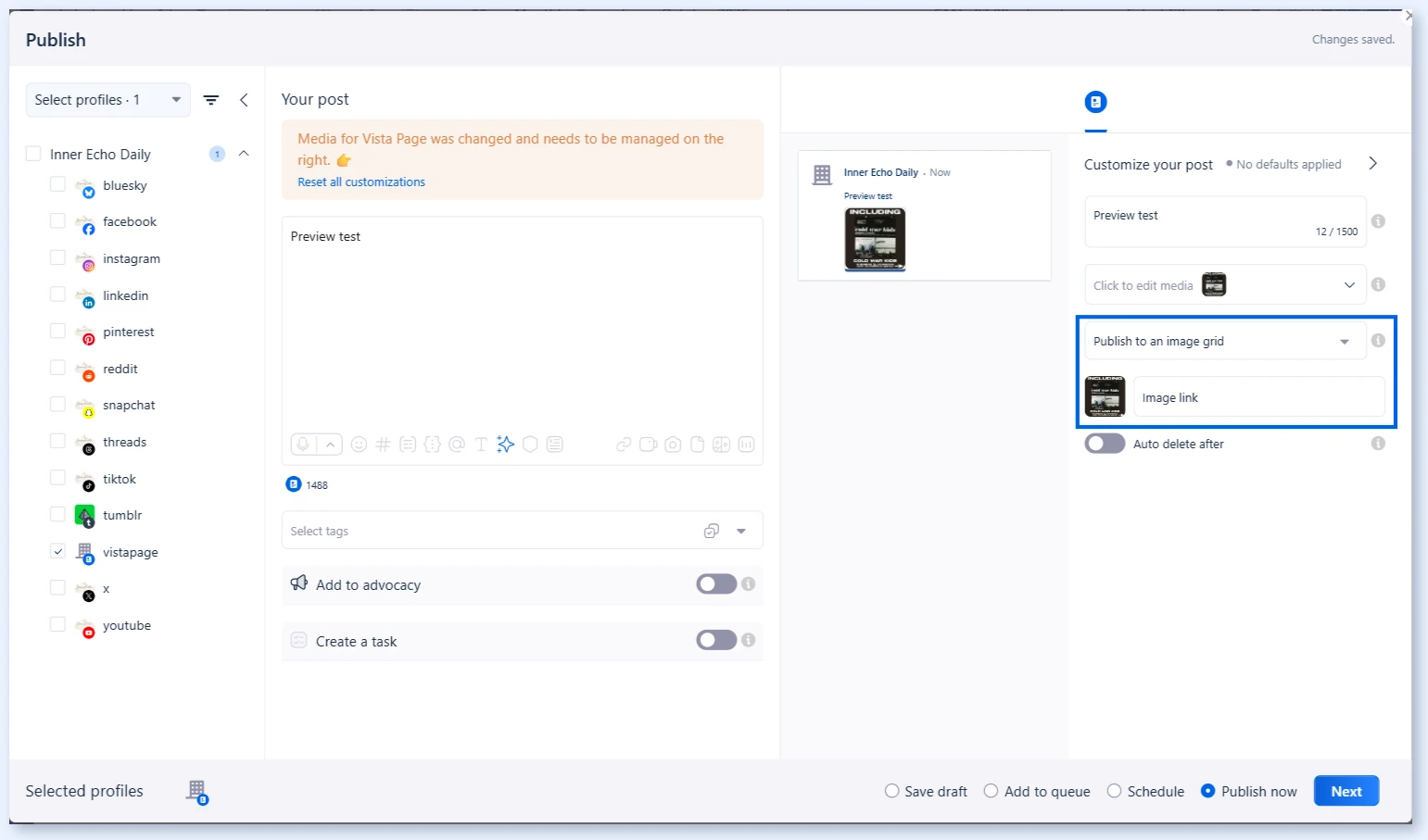The width and height of the screenshot is (1428, 840).
Task: Click the Next button
Action: 1346,791
